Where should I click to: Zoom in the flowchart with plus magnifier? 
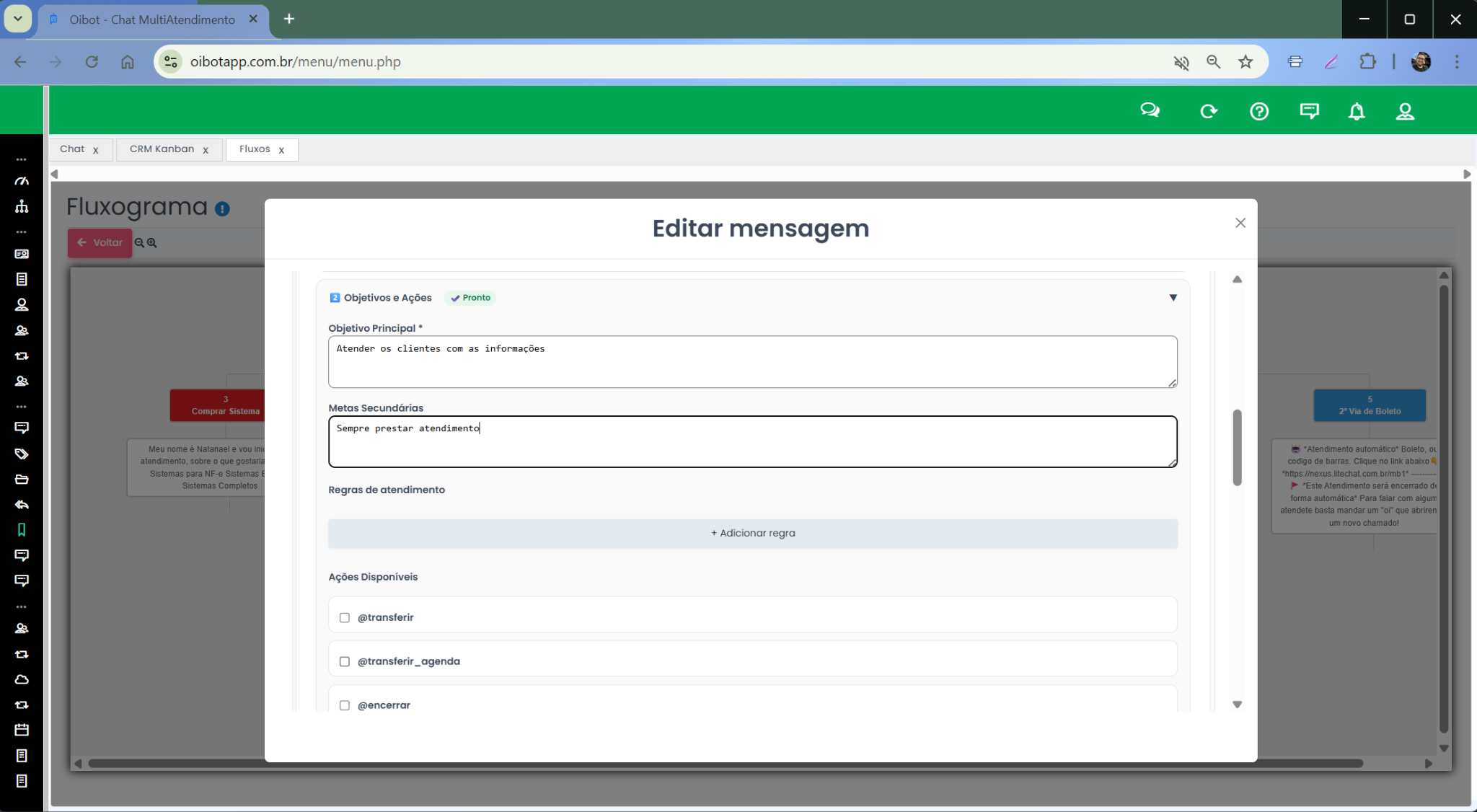point(151,243)
